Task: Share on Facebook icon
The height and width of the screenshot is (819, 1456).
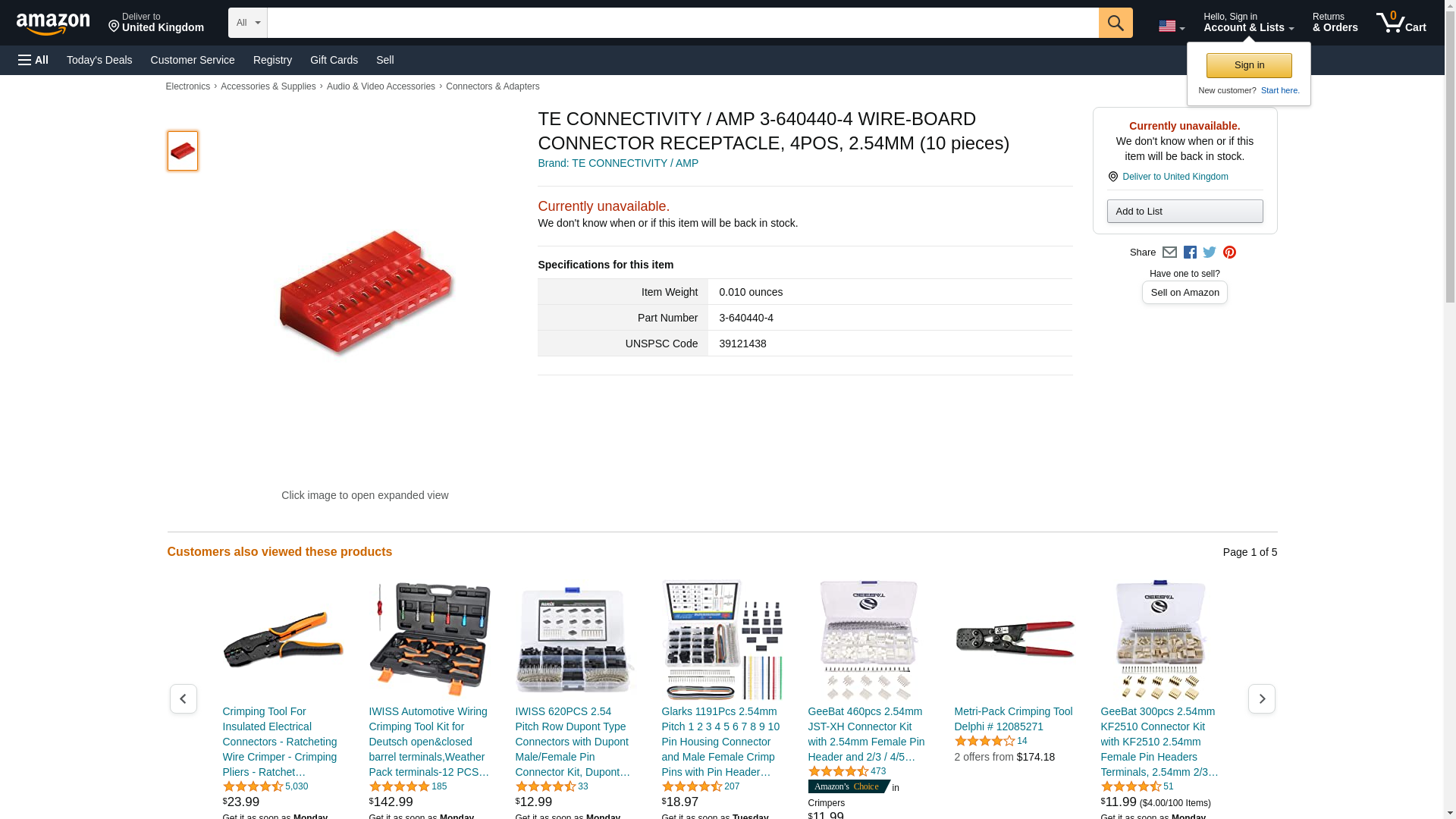Action: coord(1190,253)
